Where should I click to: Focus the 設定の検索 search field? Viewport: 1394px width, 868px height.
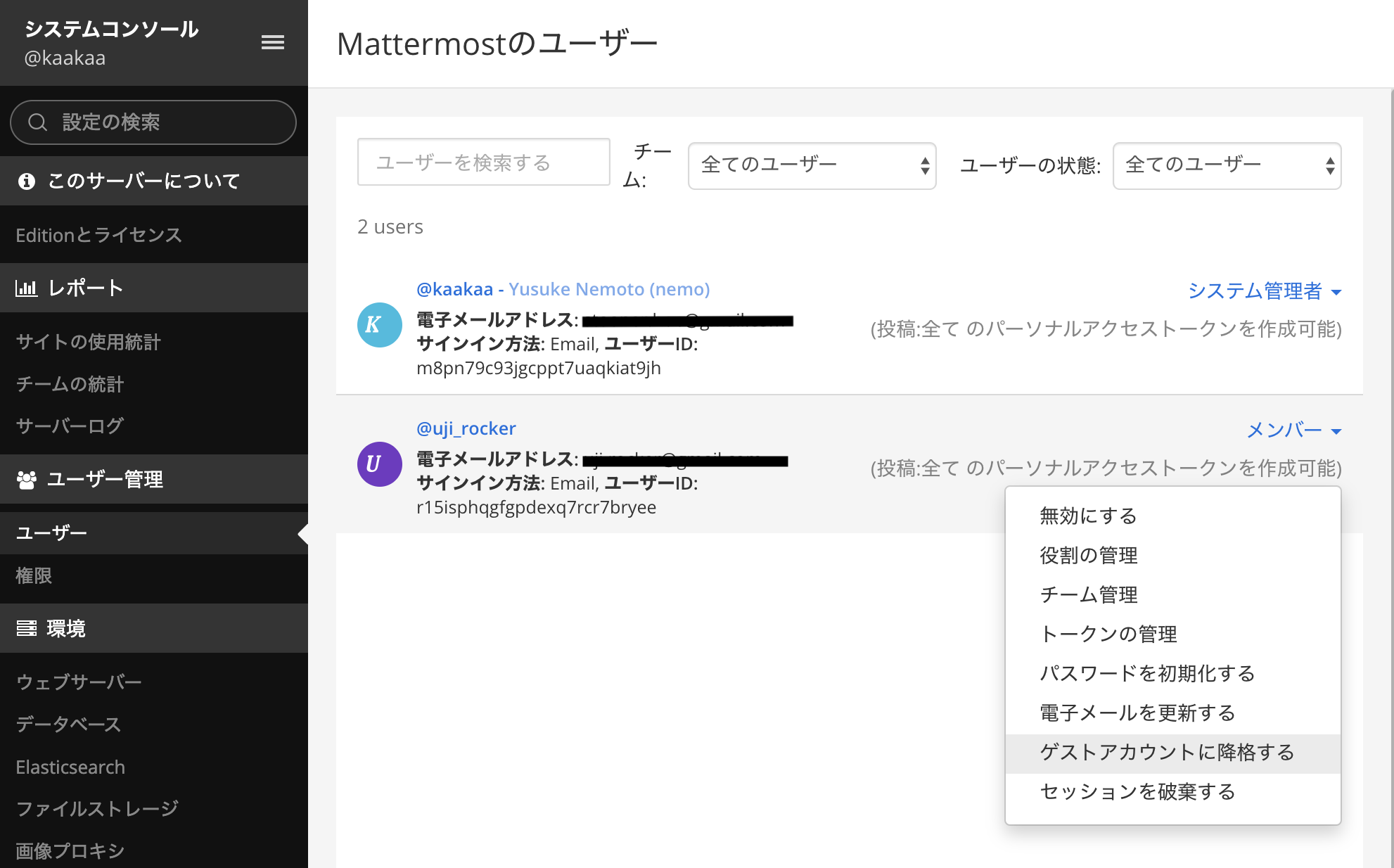click(153, 122)
